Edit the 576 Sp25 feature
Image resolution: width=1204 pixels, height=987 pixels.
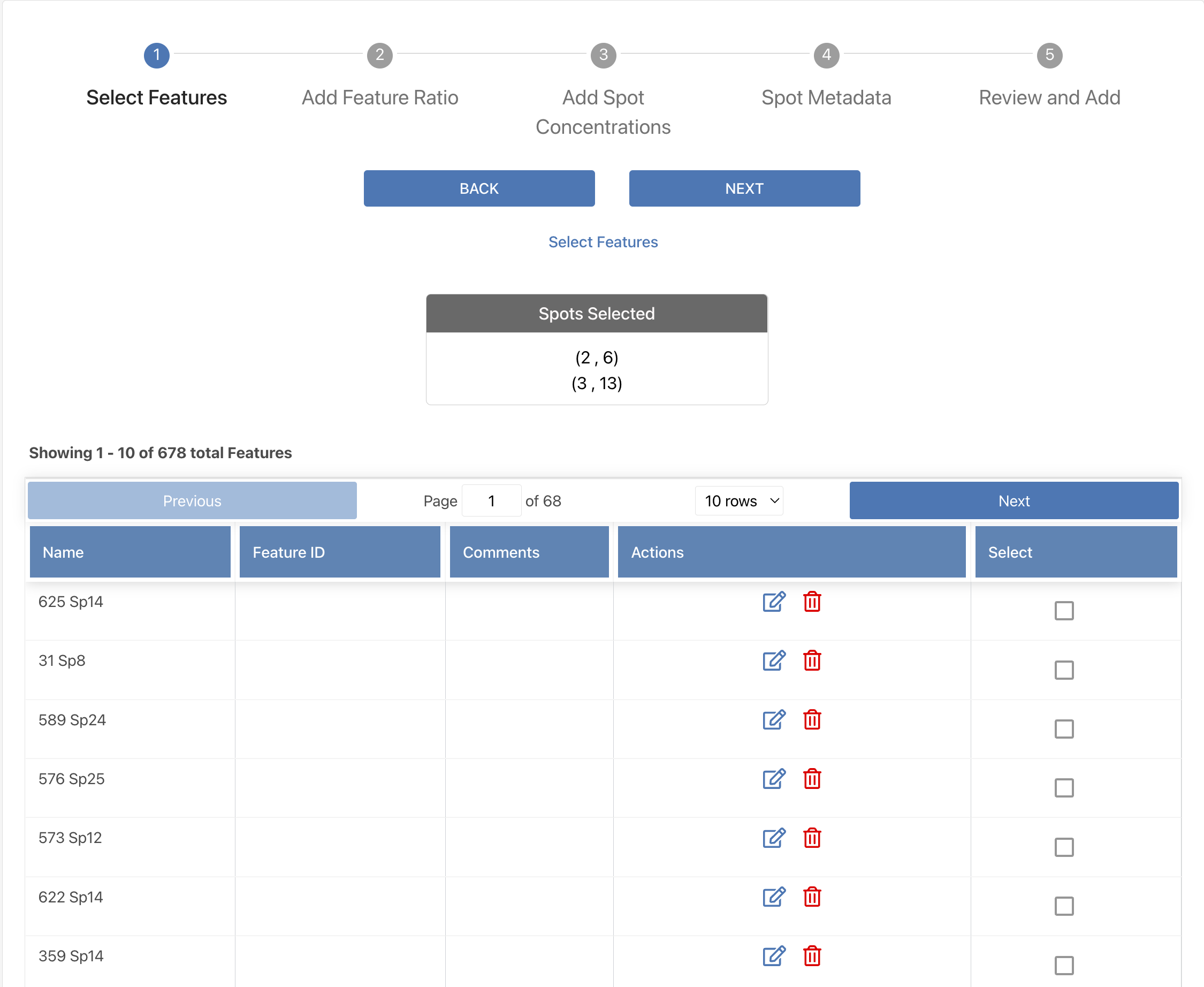click(x=773, y=779)
